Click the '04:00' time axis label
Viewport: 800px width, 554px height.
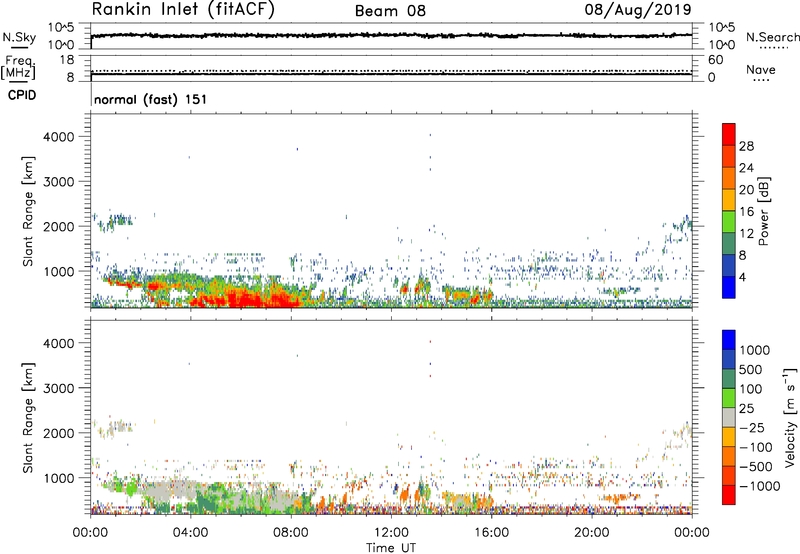coord(190,533)
